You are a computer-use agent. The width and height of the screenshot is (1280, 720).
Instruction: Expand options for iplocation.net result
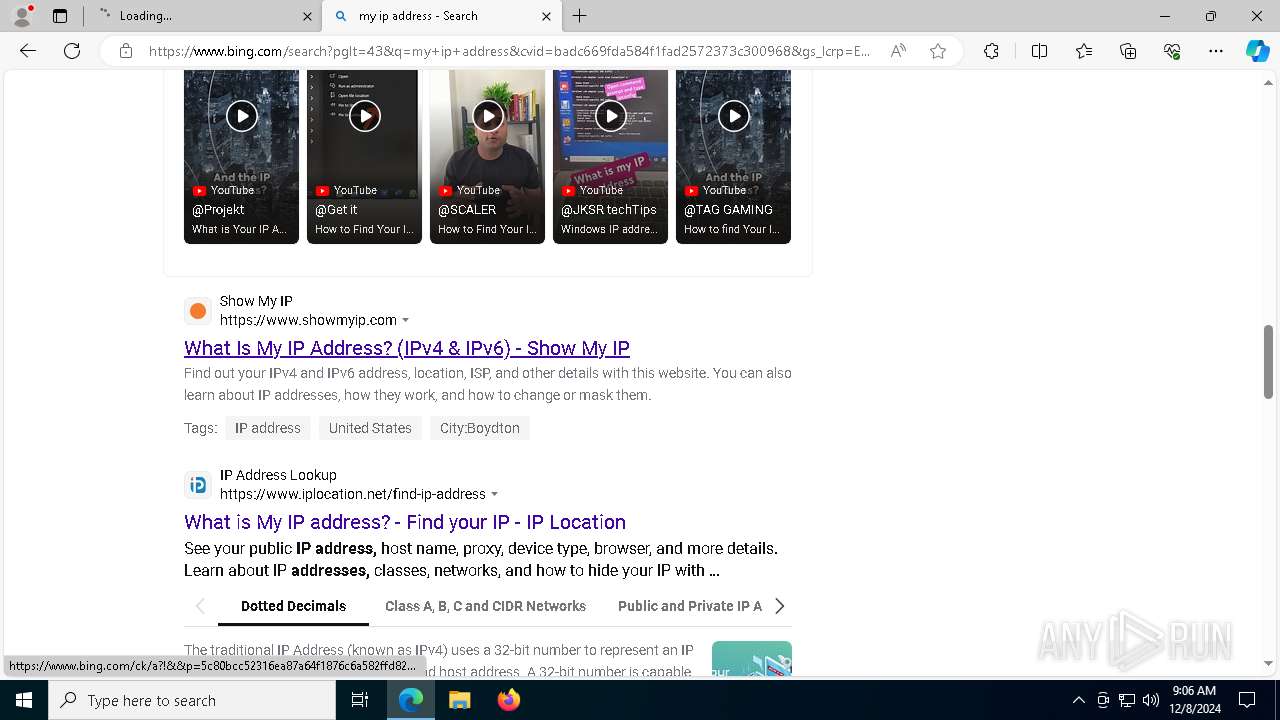[x=494, y=495]
